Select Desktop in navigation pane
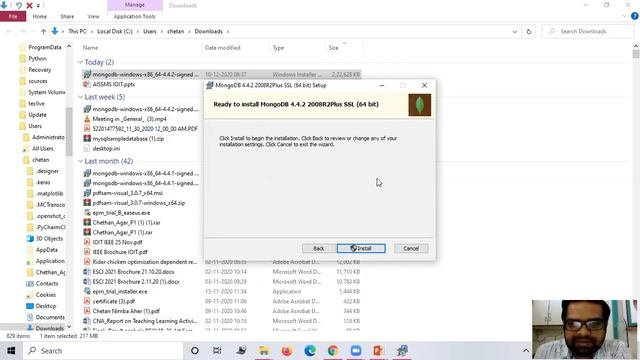 (46, 306)
